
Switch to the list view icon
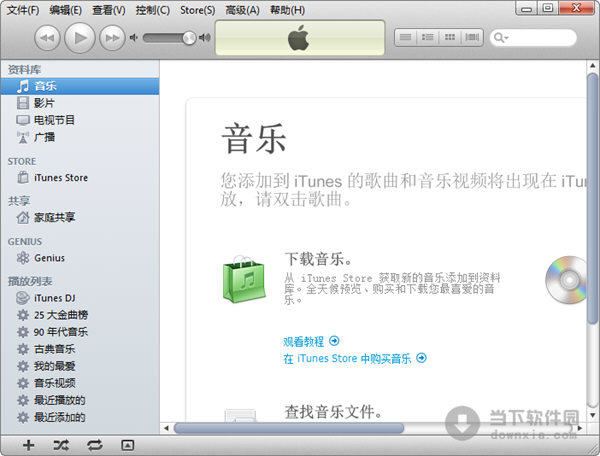point(405,38)
